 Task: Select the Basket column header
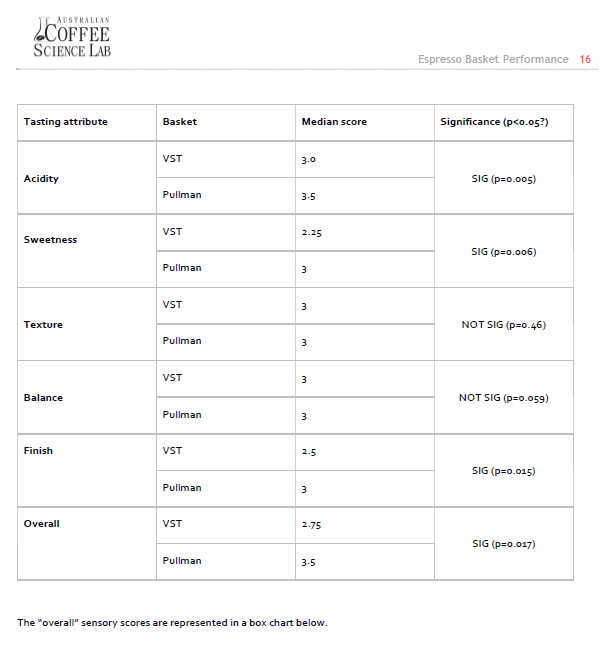(x=180, y=122)
